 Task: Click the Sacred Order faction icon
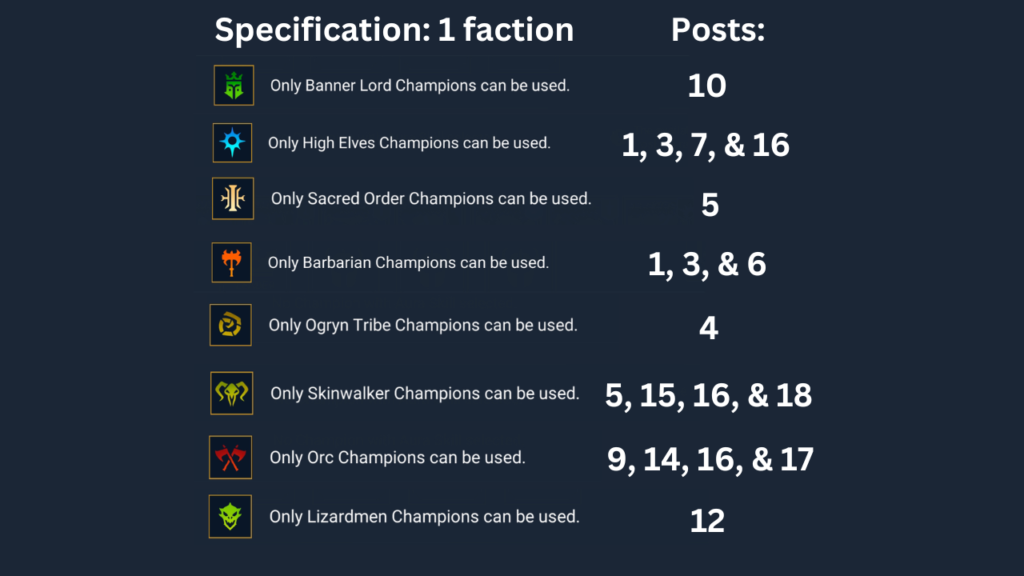233,199
